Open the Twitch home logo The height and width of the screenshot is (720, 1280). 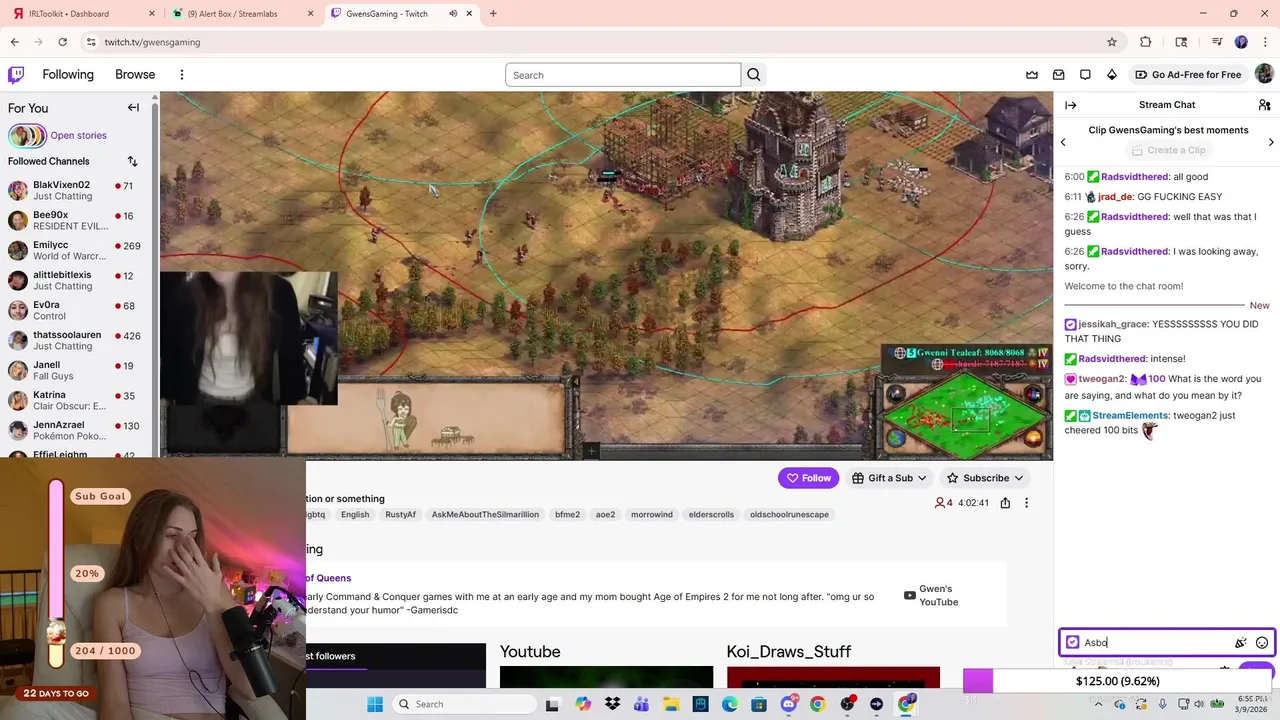(16, 75)
